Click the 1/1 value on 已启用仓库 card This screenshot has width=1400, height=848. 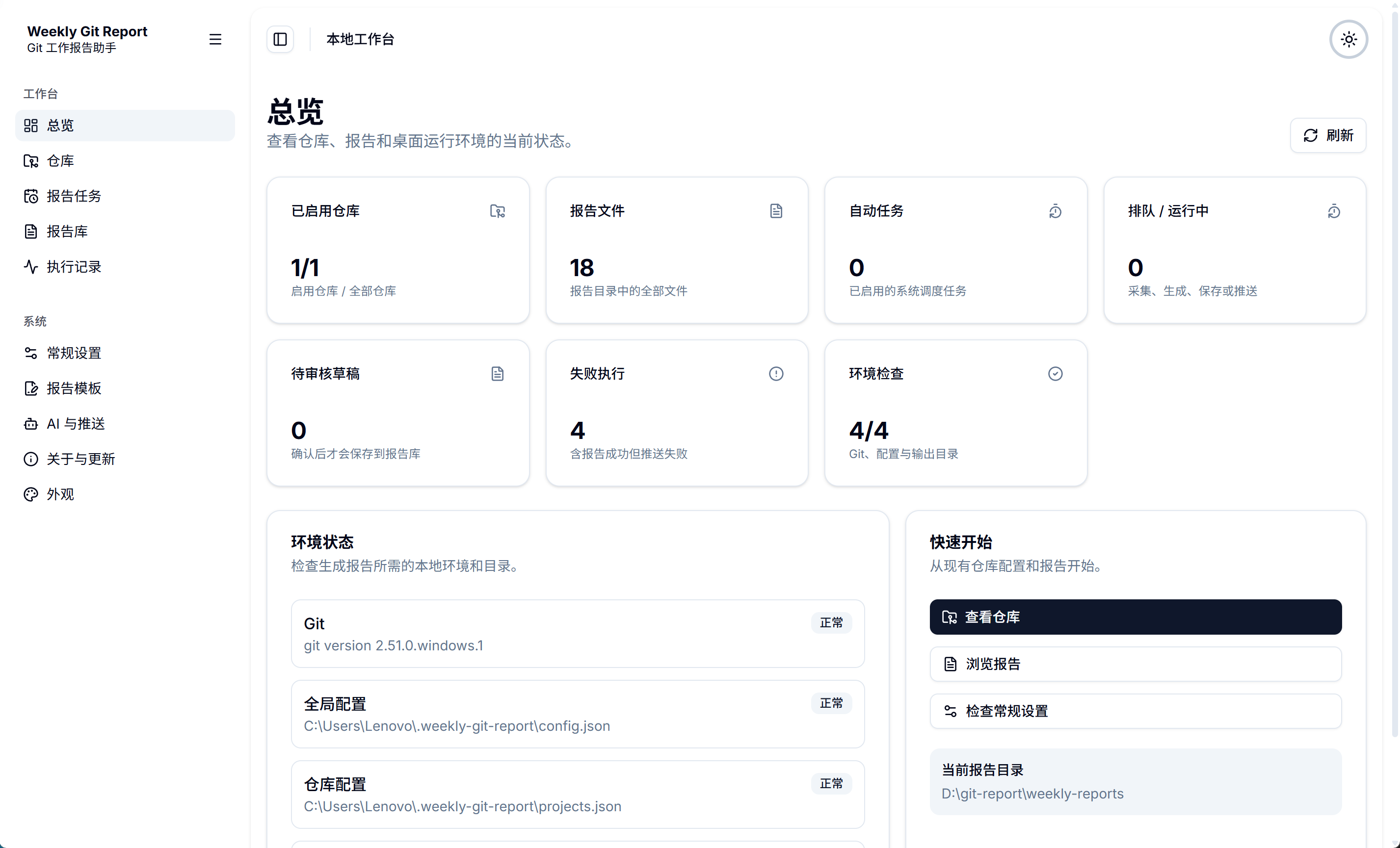click(x=305, y=268)
